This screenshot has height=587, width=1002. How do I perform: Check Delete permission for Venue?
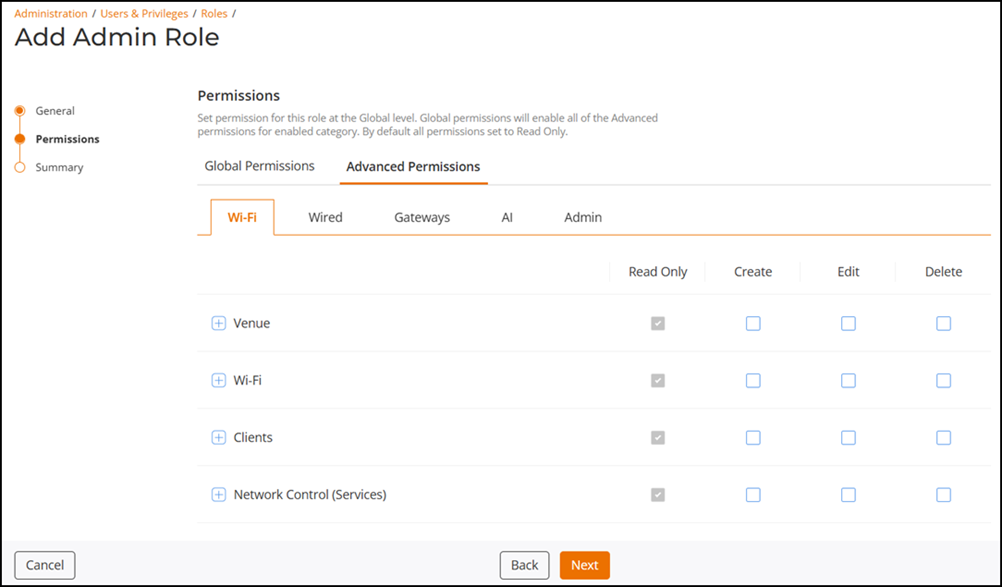point(943,323)
